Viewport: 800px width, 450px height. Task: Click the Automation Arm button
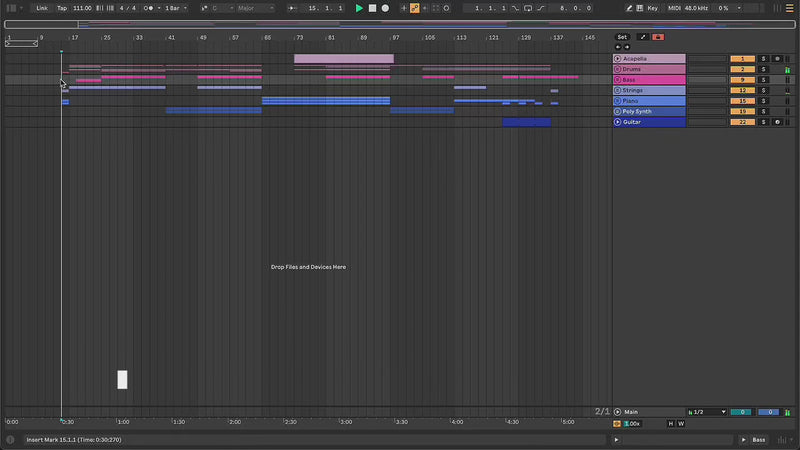415,8
